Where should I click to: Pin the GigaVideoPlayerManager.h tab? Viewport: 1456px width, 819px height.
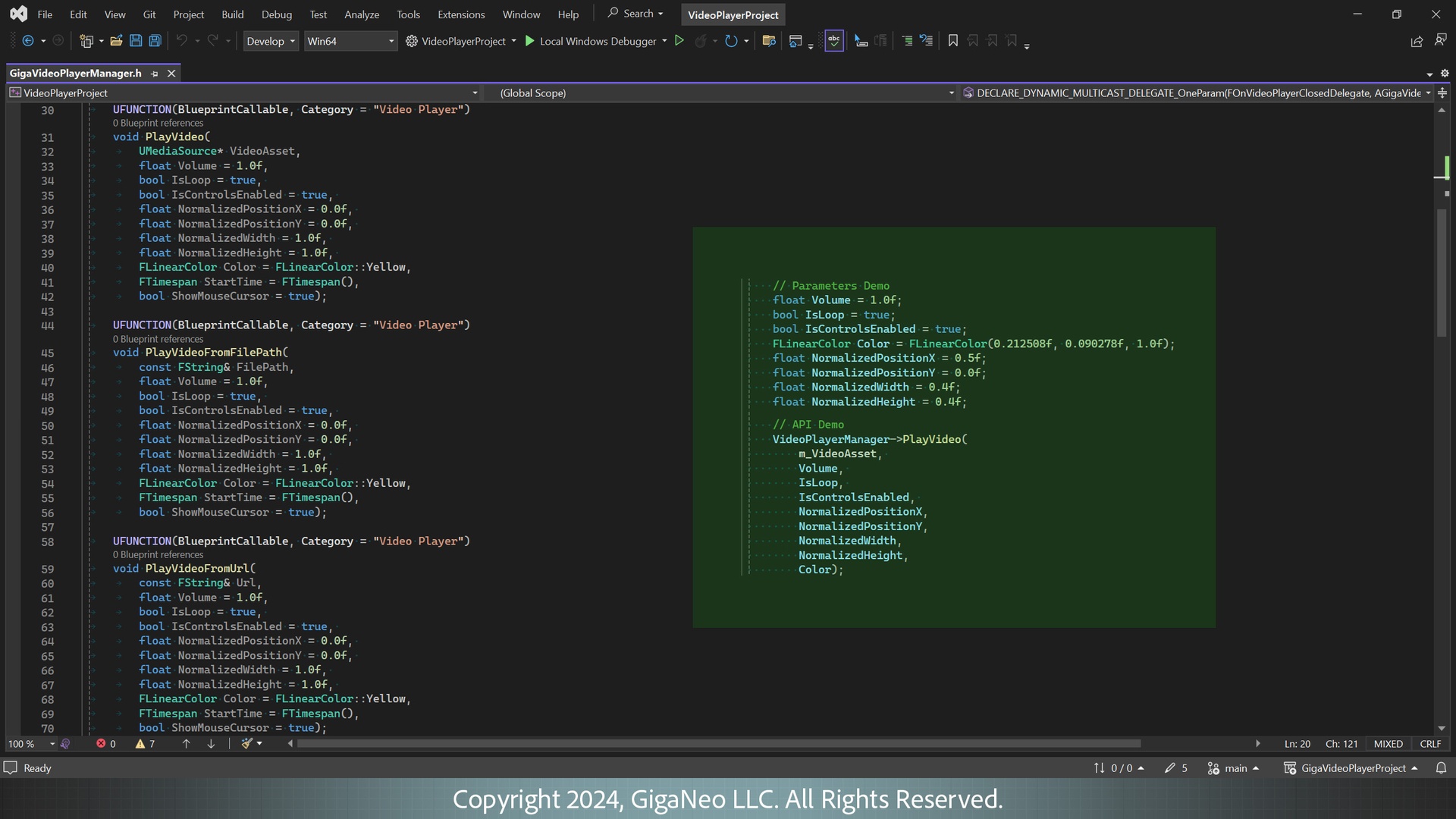(x=155, y=73)
